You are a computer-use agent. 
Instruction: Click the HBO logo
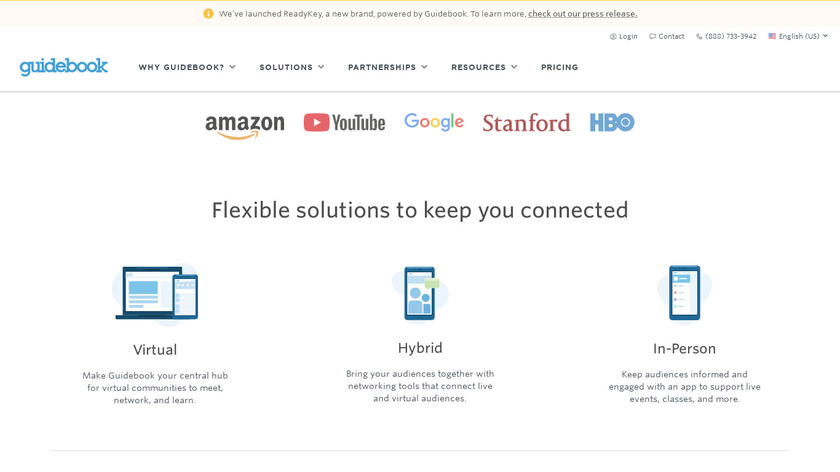[612, 122]
